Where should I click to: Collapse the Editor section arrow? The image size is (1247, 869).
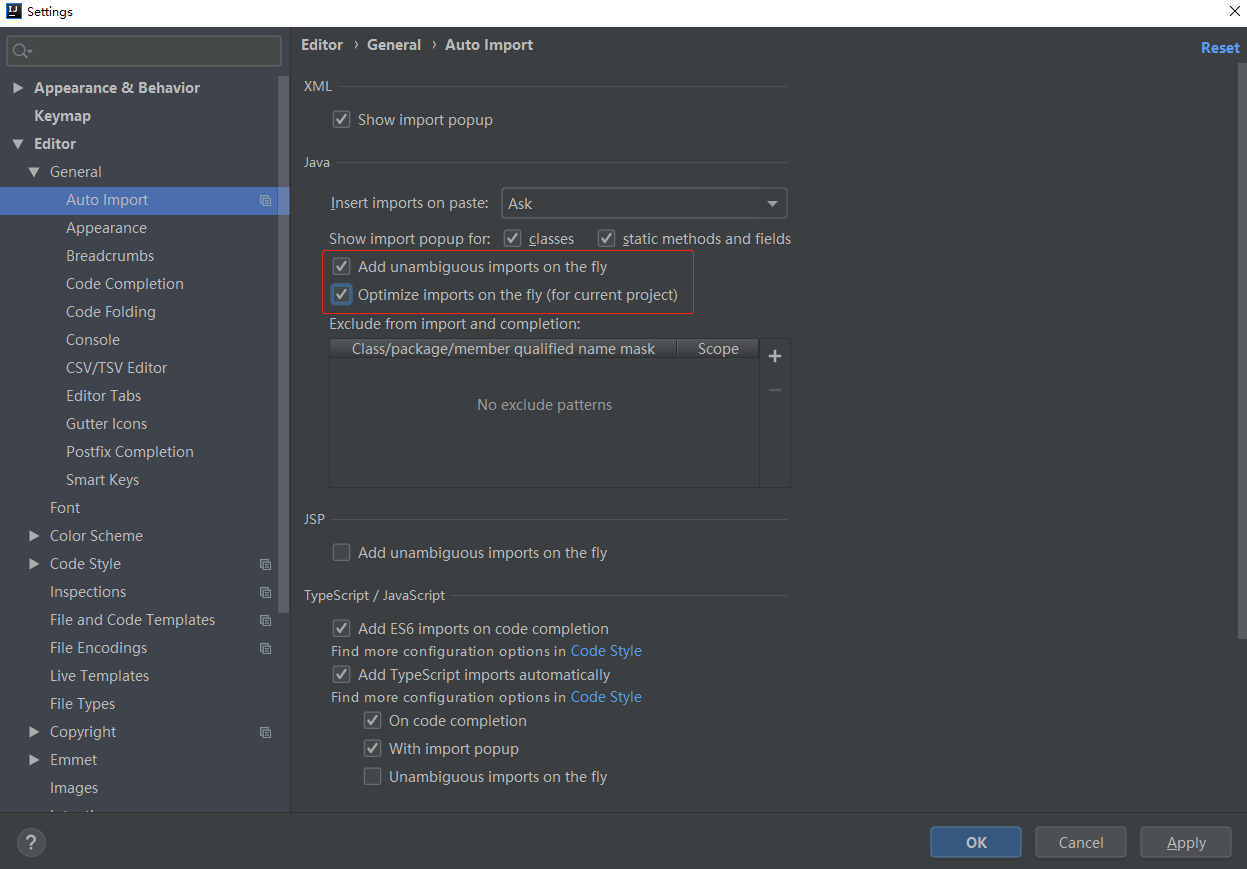point(17,144)
